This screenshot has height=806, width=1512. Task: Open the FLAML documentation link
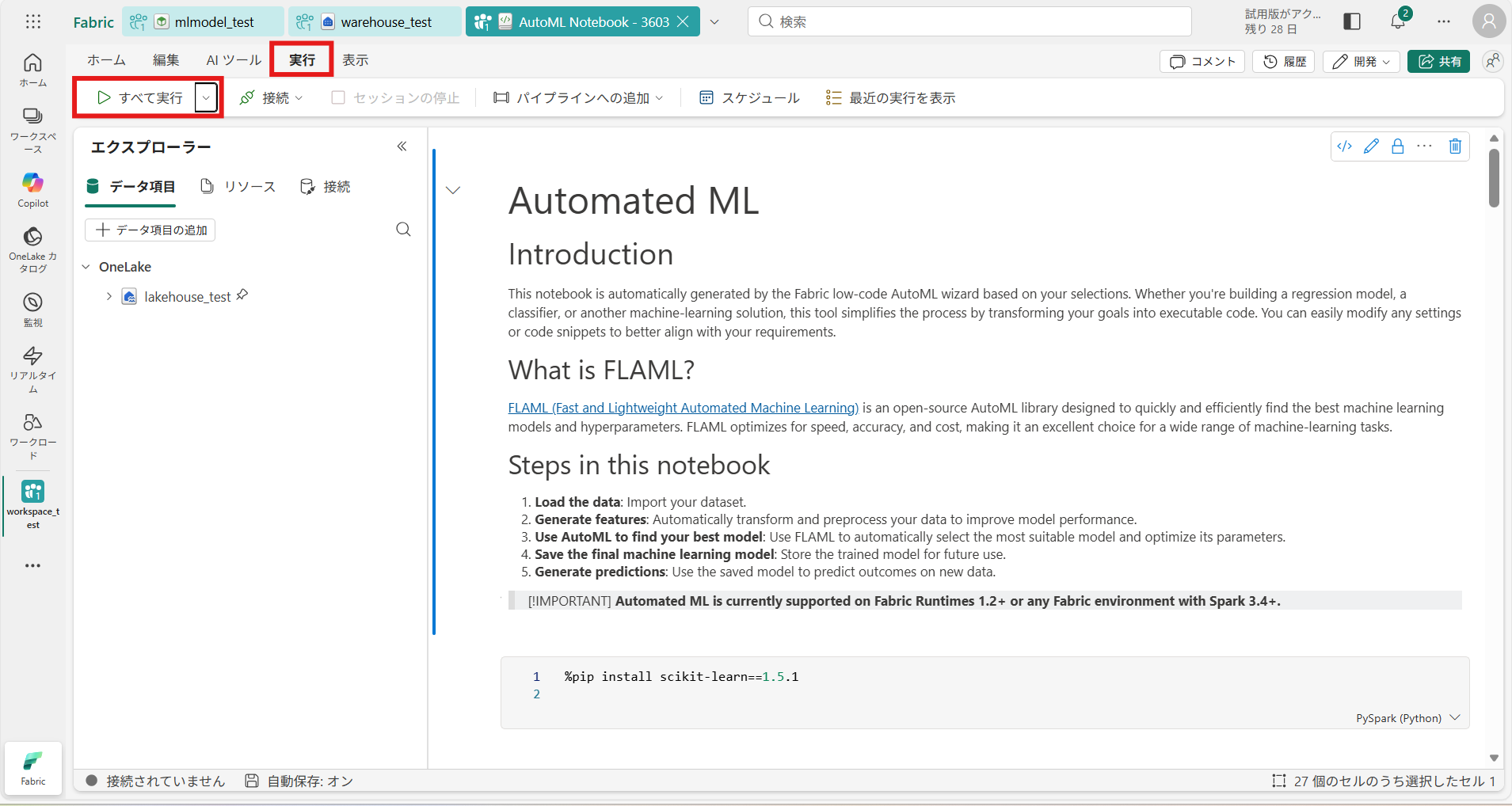pos(683,408)
